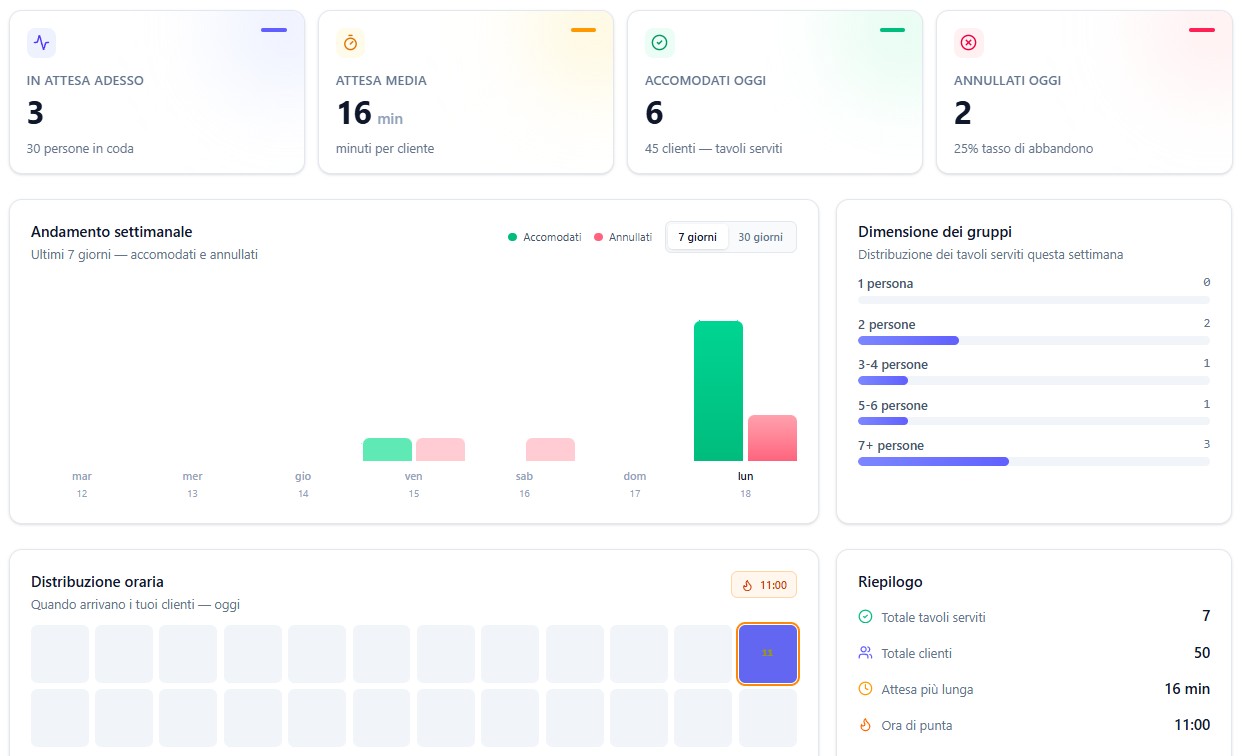Click the highlighted hour 11 cell
The image size is (1244, 756).
(x=768, y=653)
